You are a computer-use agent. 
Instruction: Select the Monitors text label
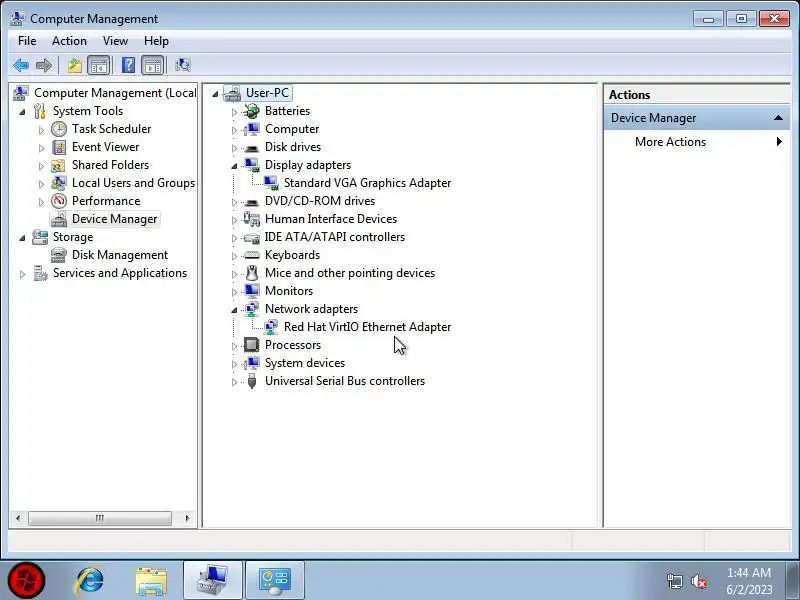289,291
